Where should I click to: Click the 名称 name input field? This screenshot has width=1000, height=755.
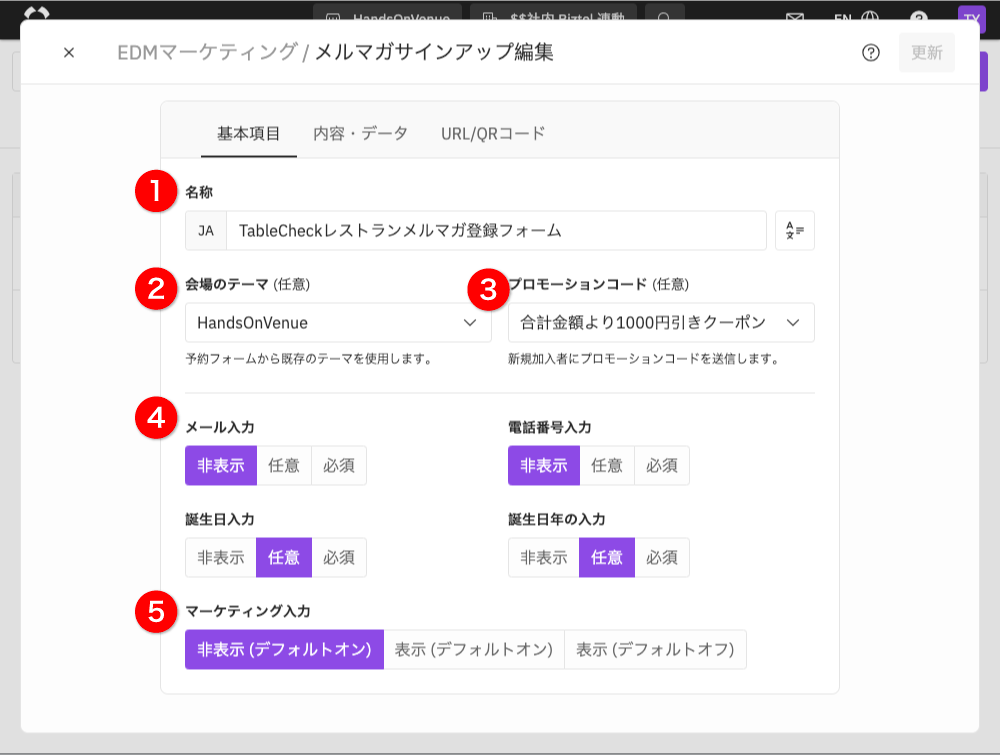click(x=496, y=231)
